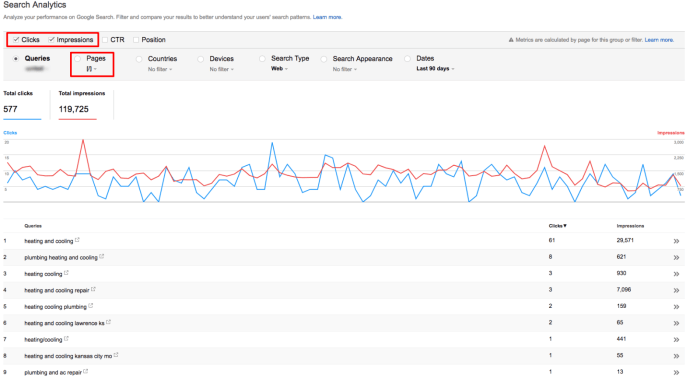The height and width of the screenshot is (377, 700).
Task: Enable the Position checkbox
Action: pyautogui.click(x=136, y=40)
